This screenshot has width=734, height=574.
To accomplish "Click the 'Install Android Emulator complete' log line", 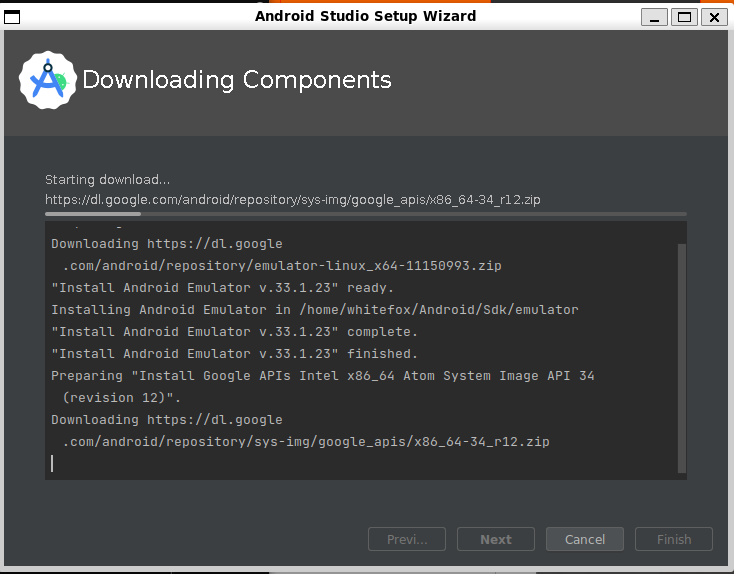I will click(234, 332).
